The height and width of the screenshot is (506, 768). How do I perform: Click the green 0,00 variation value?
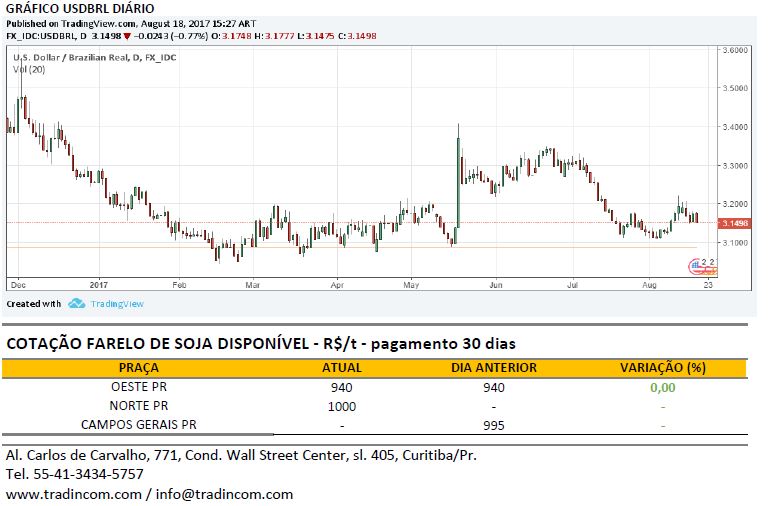point(661,387)
